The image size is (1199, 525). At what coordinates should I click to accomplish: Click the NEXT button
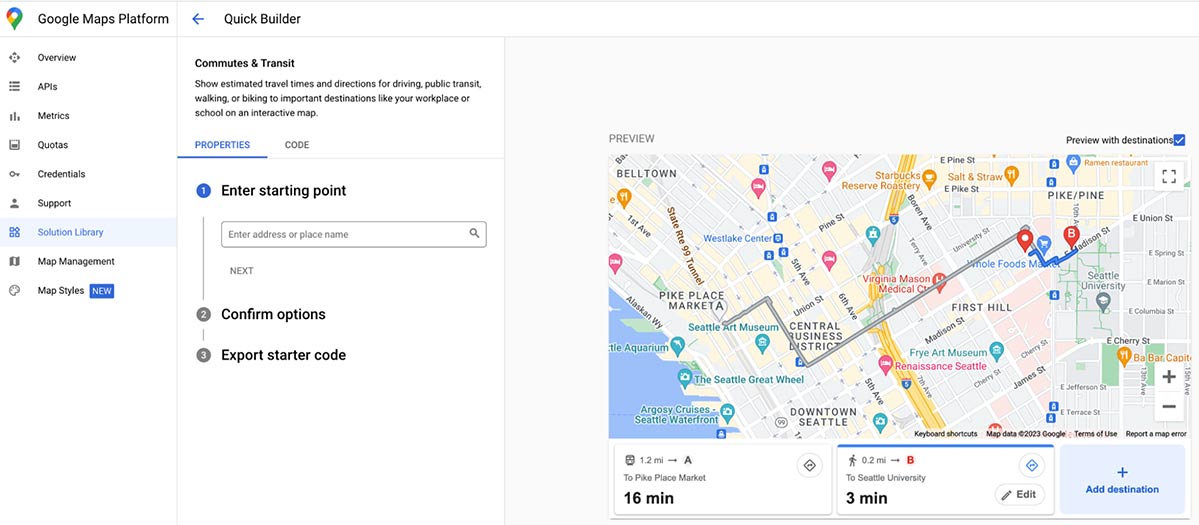pos(242,271)
